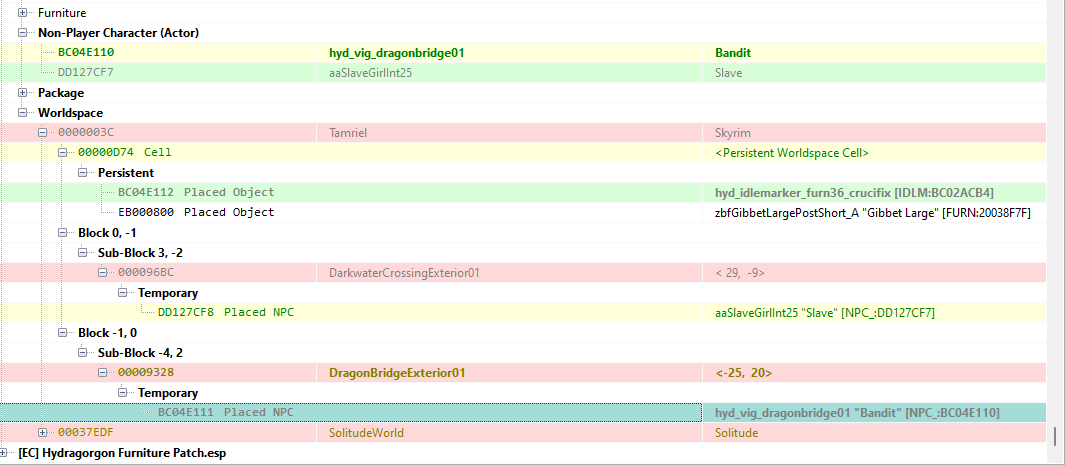1065x465 pixels.
Task: Collapse the 0000003C Tamriel worldspace node
Action: 42,133
